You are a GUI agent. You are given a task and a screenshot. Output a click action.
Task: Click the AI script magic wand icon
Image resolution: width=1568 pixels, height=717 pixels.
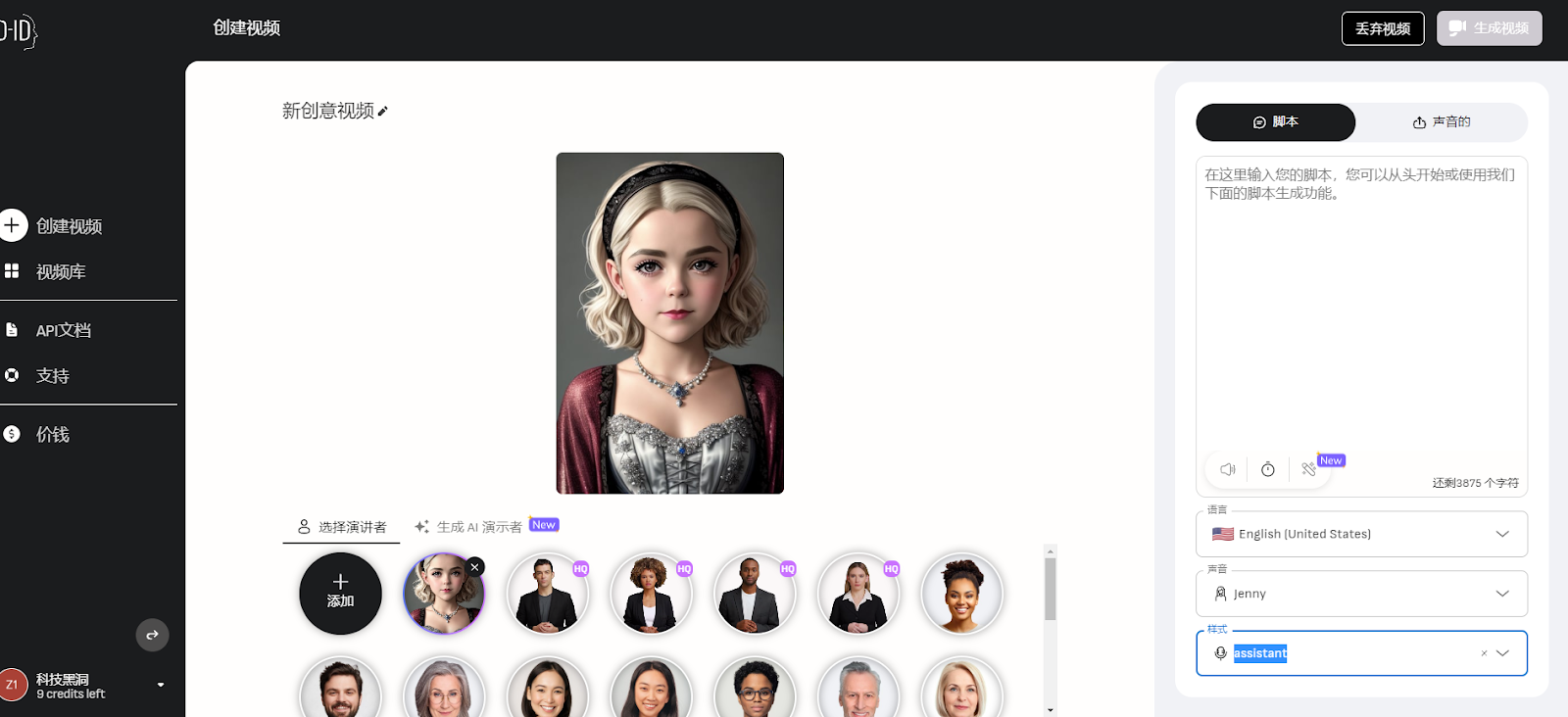(x=1309, y=469)
